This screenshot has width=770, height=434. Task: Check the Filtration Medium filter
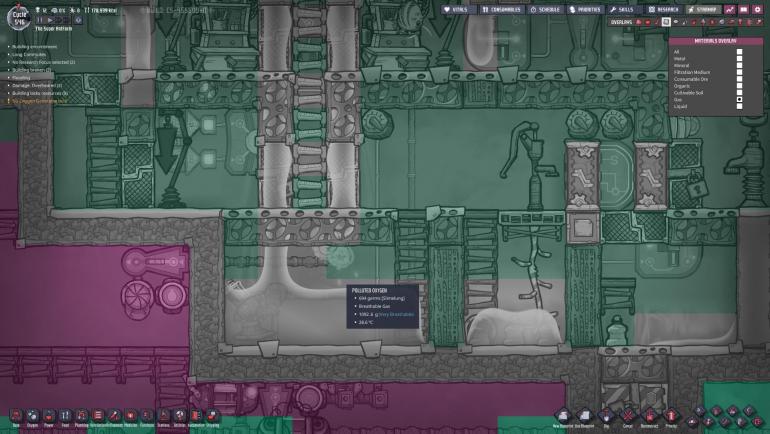tap(740, 72)
